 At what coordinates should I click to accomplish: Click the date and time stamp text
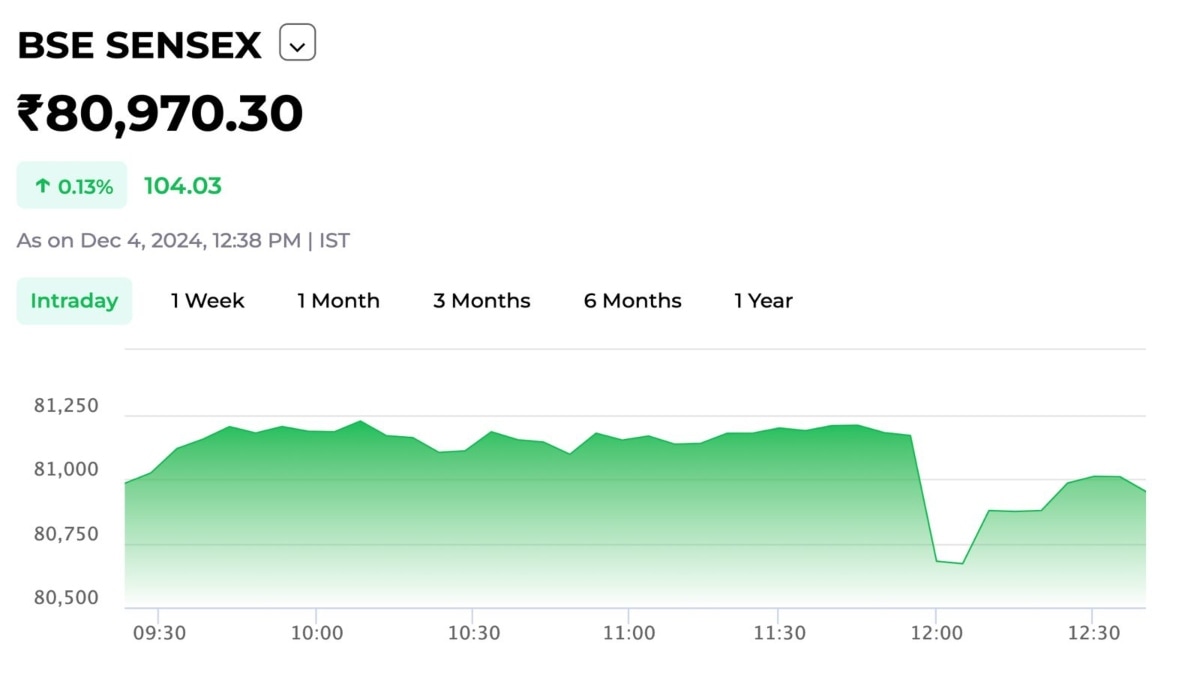tap(183, 241)
